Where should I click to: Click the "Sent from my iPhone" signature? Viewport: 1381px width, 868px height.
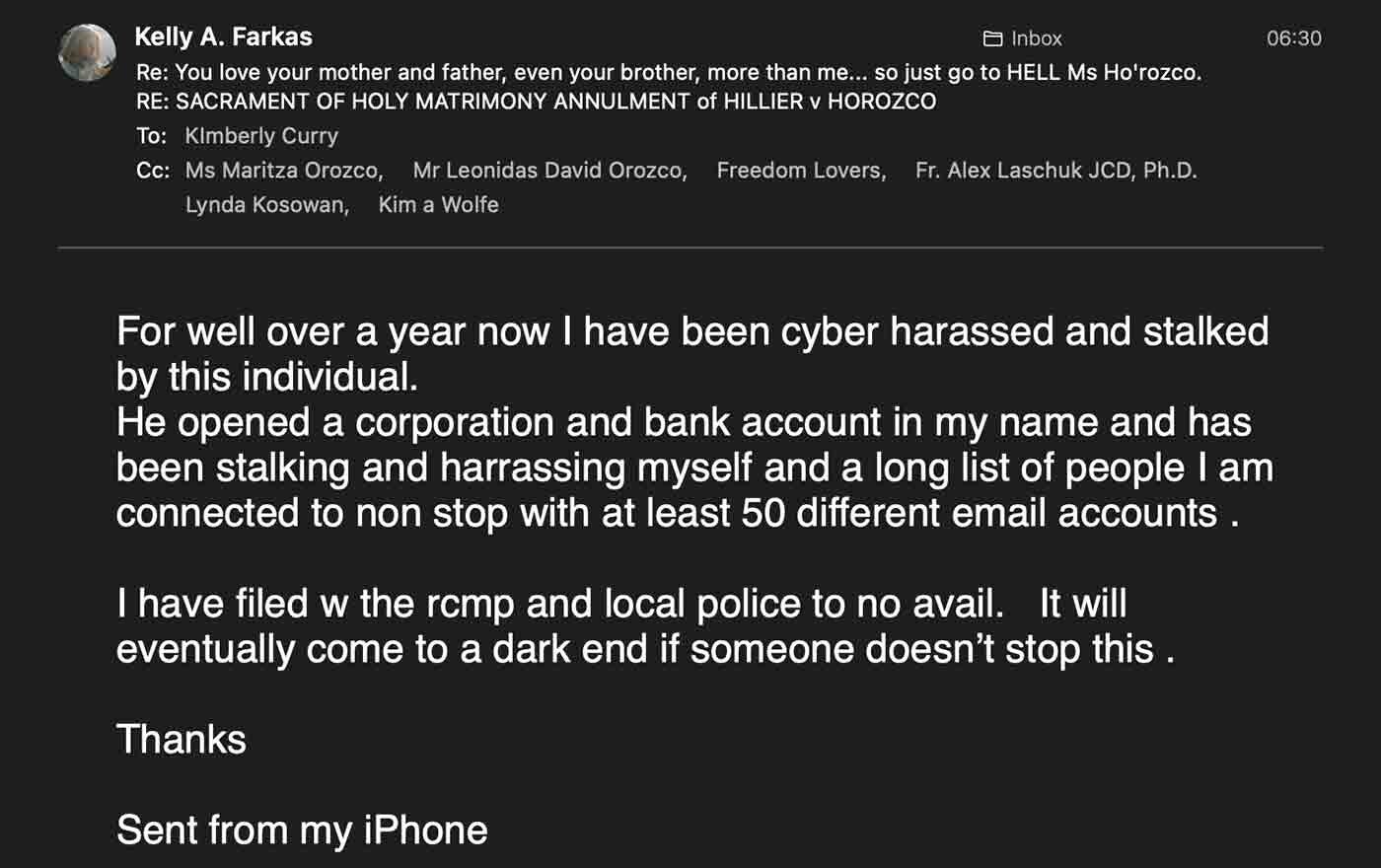click(302, 830)
